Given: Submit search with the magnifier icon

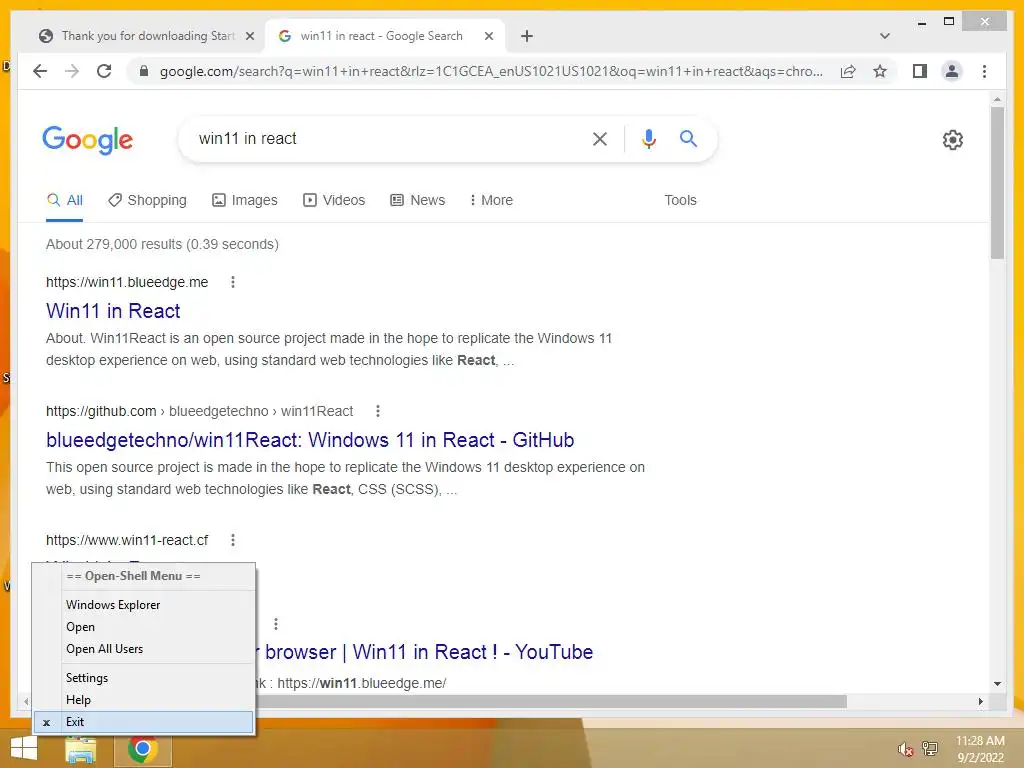Looking at the screenshot, I should tap(688, 138).
